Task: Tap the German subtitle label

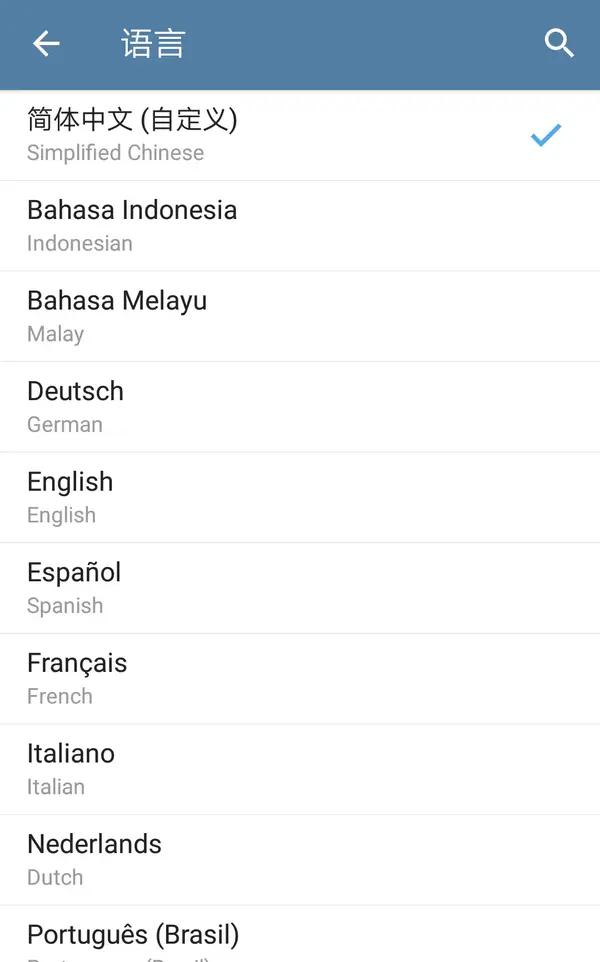Action: [65, 424]
